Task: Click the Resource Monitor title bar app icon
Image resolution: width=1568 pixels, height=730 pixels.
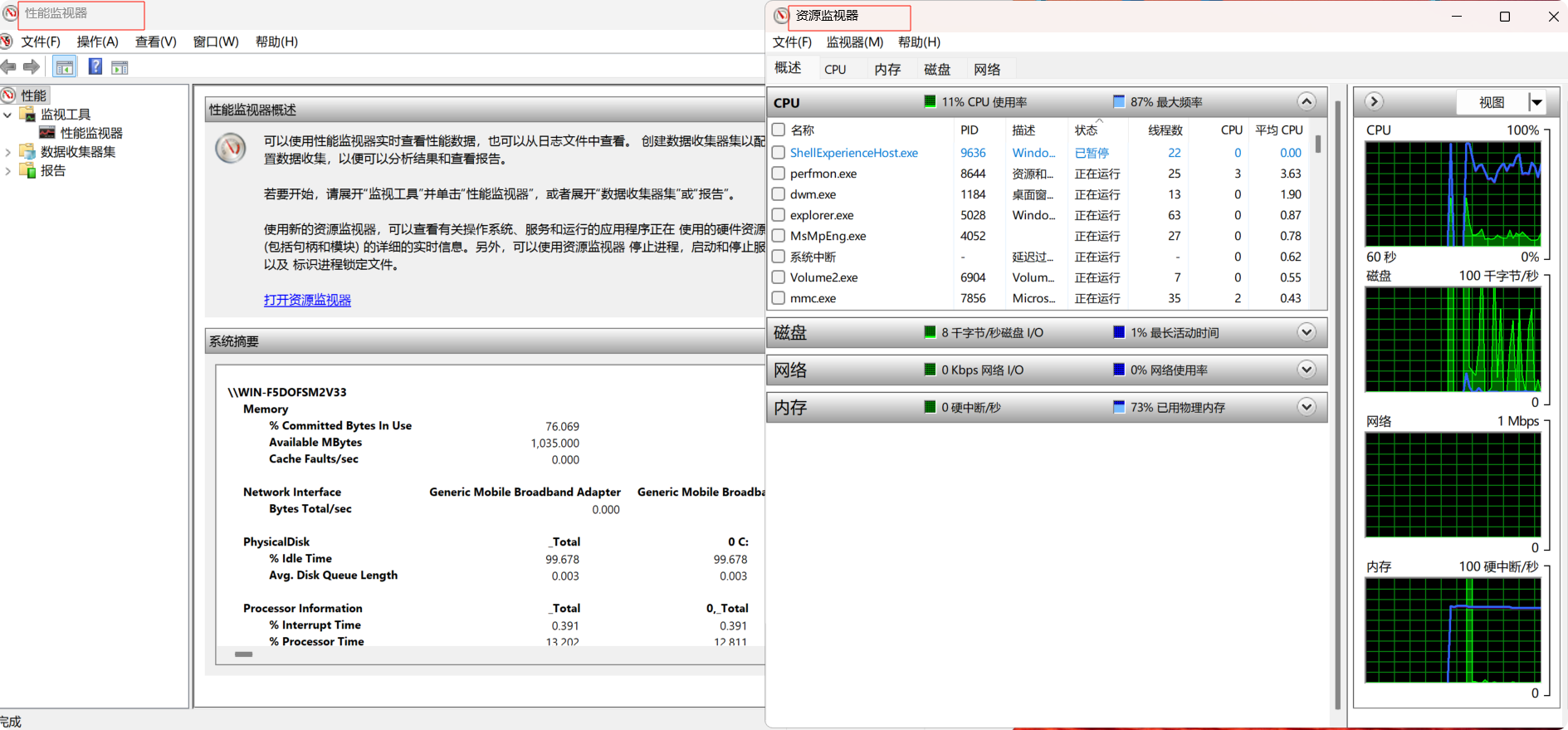Action: (x=781, y=16)
